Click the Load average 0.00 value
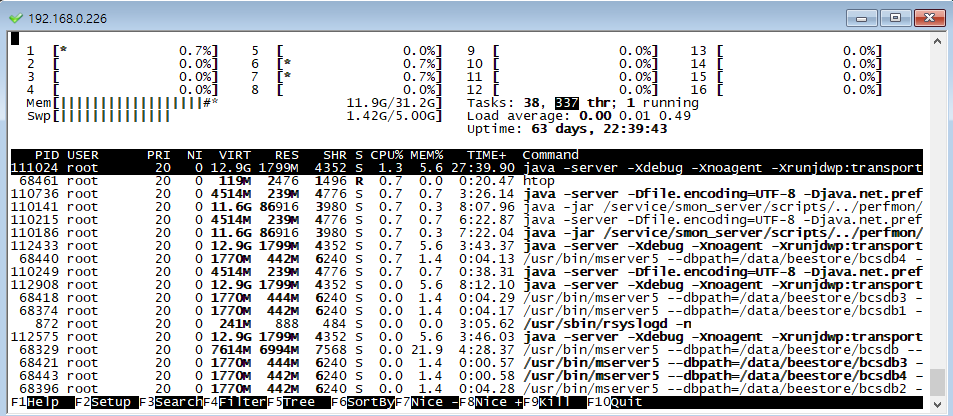Image resolution: width=953 pixels, height=416 pixels. click(x=595, y=116)
